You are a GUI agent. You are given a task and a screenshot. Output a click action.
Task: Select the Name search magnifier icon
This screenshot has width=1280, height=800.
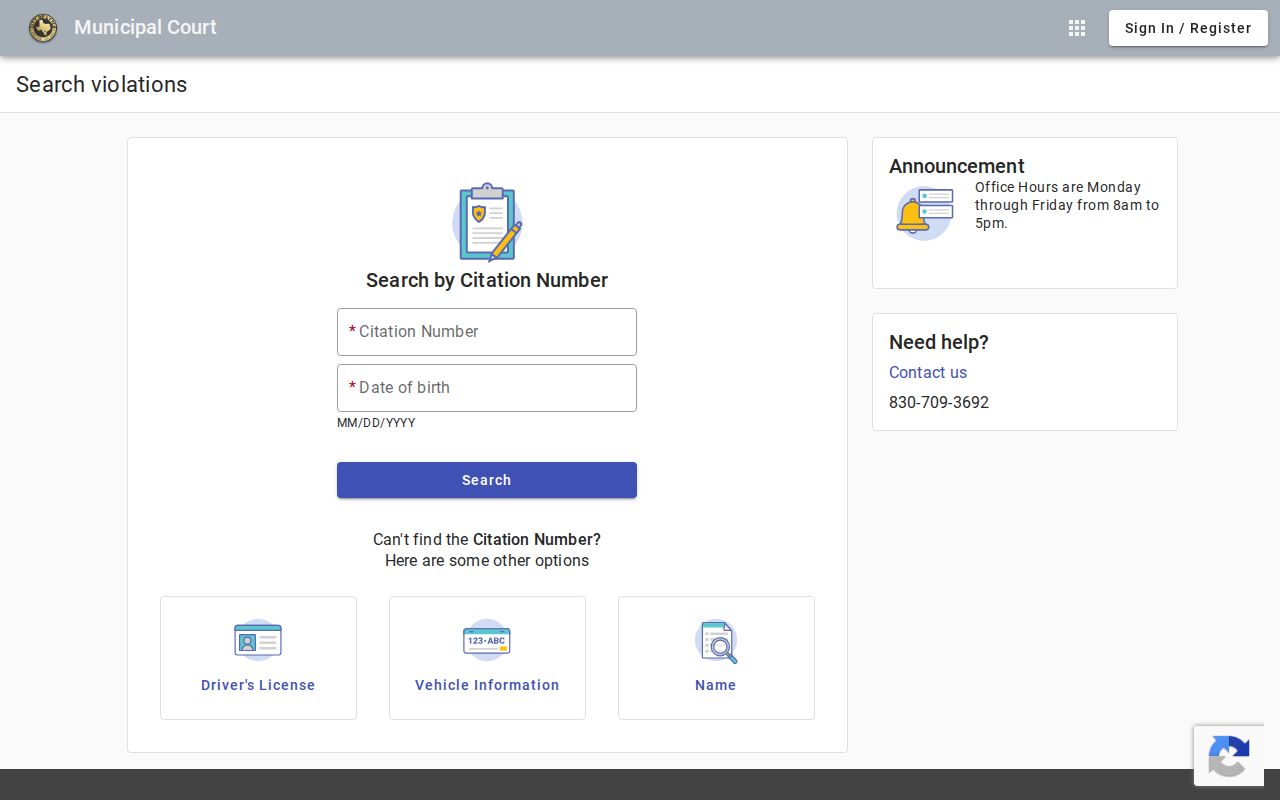click(716, 641)
